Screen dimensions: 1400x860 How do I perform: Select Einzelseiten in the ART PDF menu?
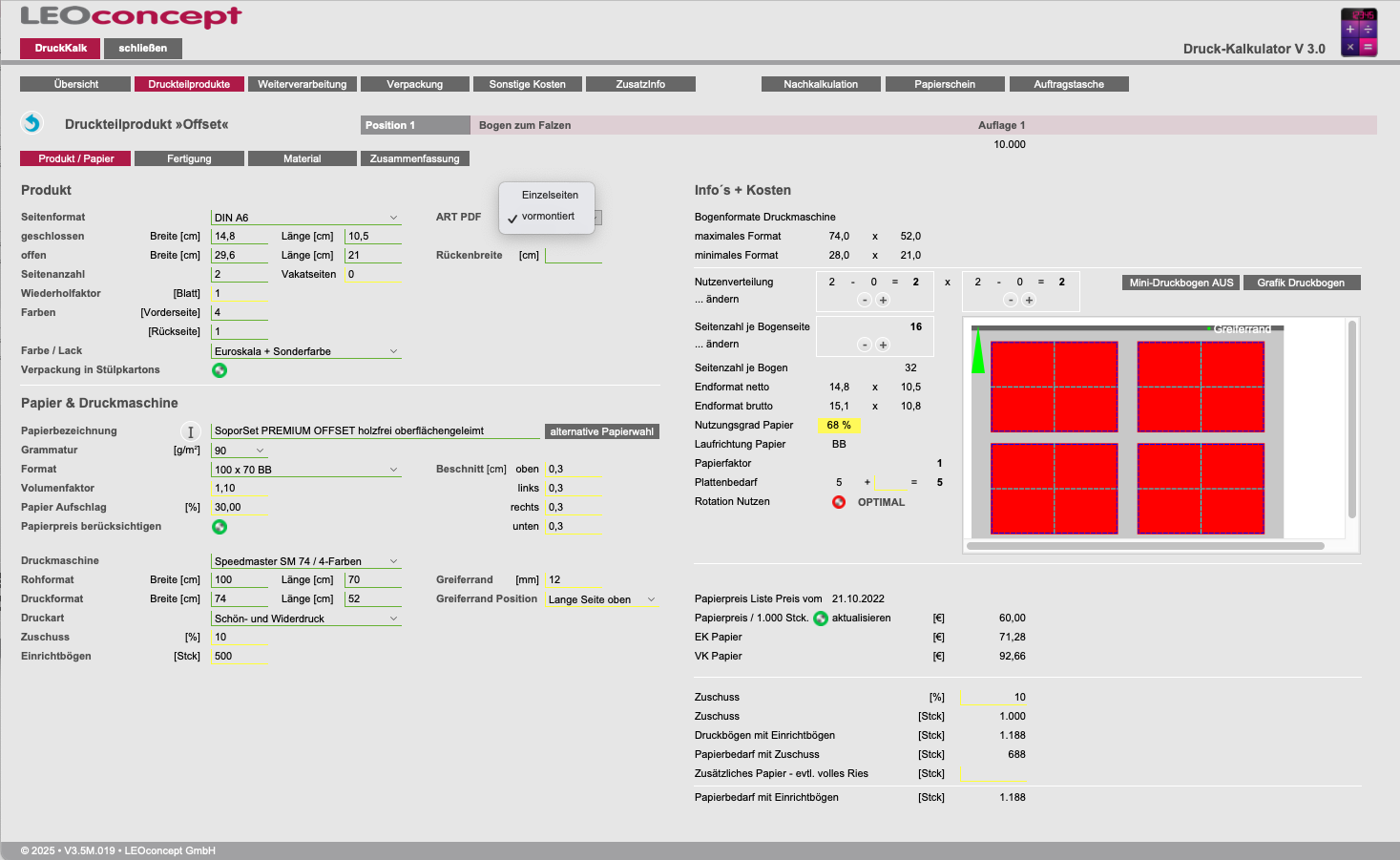pyautogui.click(x=550, y=195)
